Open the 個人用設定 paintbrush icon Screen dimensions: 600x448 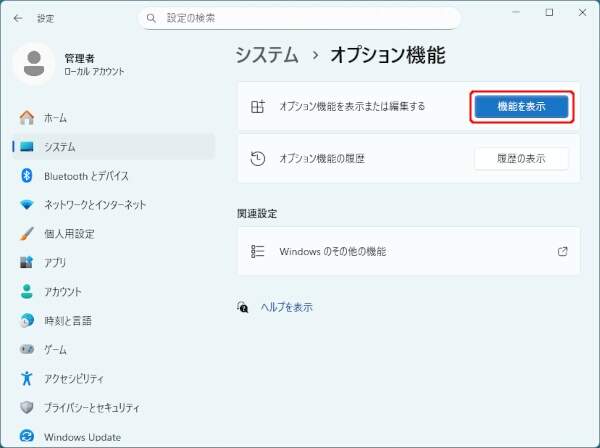click(27, 233)
